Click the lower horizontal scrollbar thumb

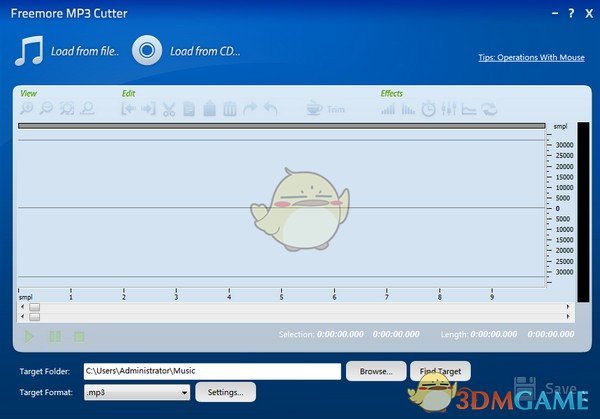[x=34, y=317]
